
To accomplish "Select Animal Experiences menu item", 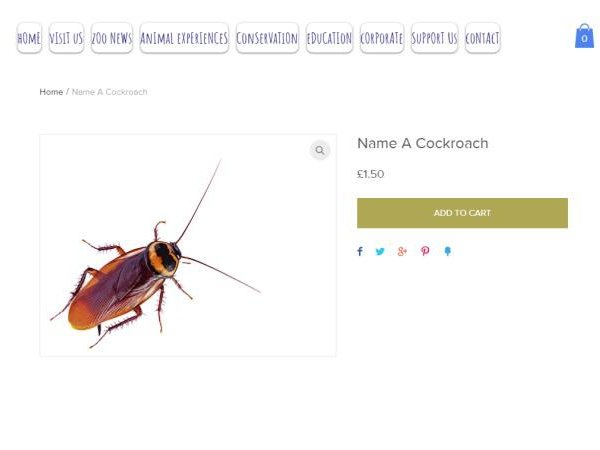I will pyautogui.click(x=184, y=38).
